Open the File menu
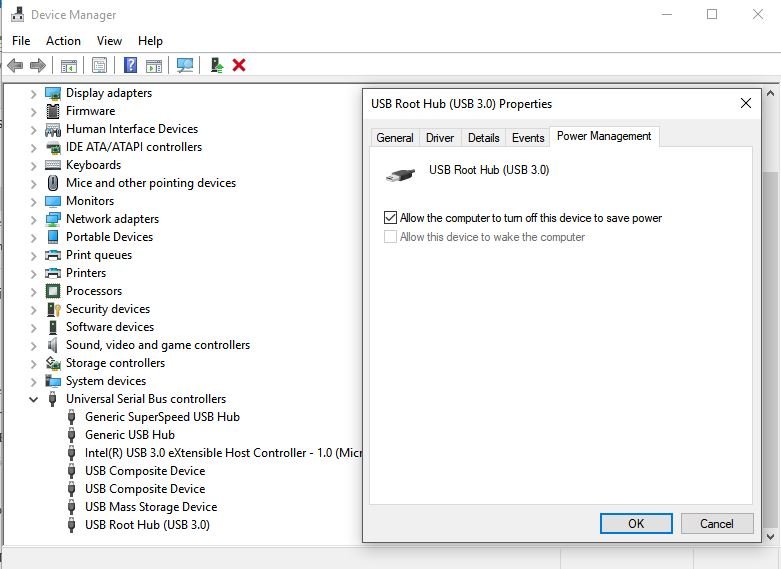This screenshot has width=781, height=569. click(x=21, y=41)
